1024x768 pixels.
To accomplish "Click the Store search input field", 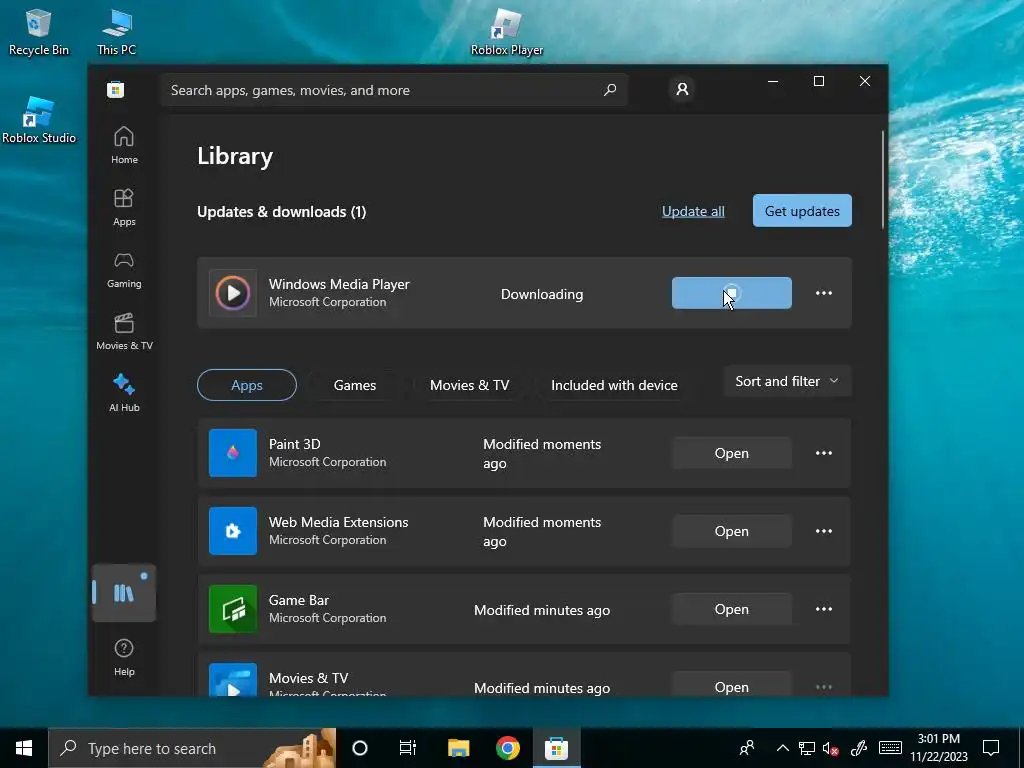I will (x=394, y=90).
